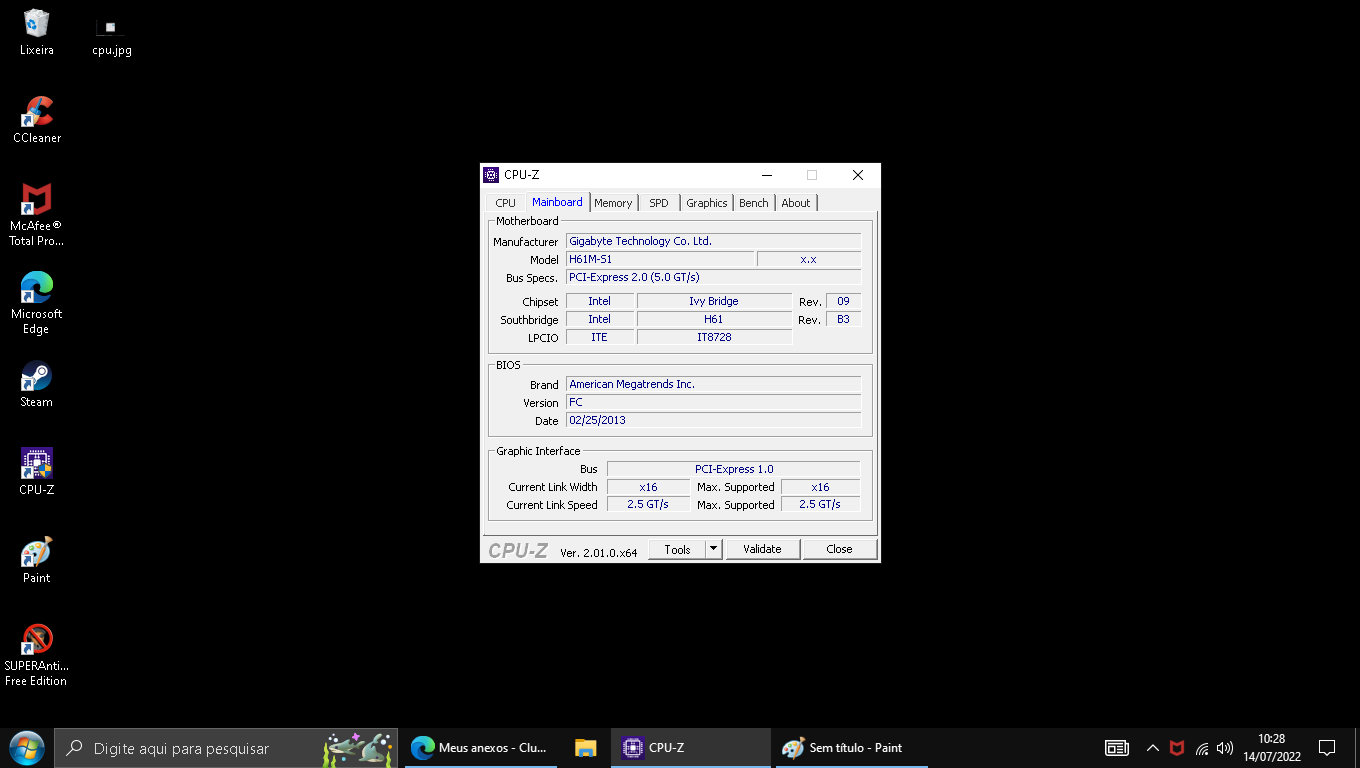1360x768 pixels.
Task: Click Bus Specs value PCI-Express 2.0 (5.0 GT/s)
Action: [713, 277]
